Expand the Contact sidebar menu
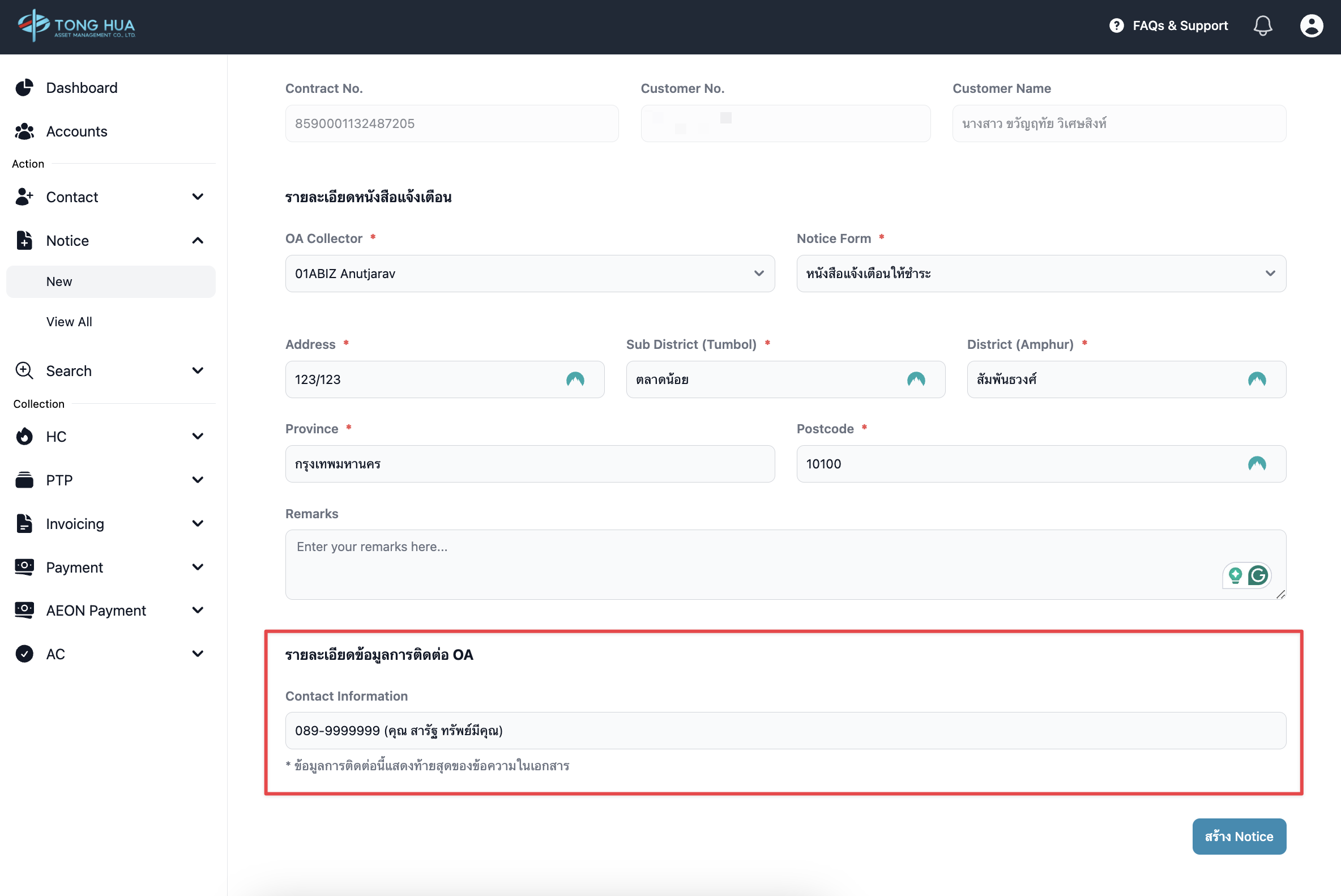 pyautogui.click(x=110, y=197)
